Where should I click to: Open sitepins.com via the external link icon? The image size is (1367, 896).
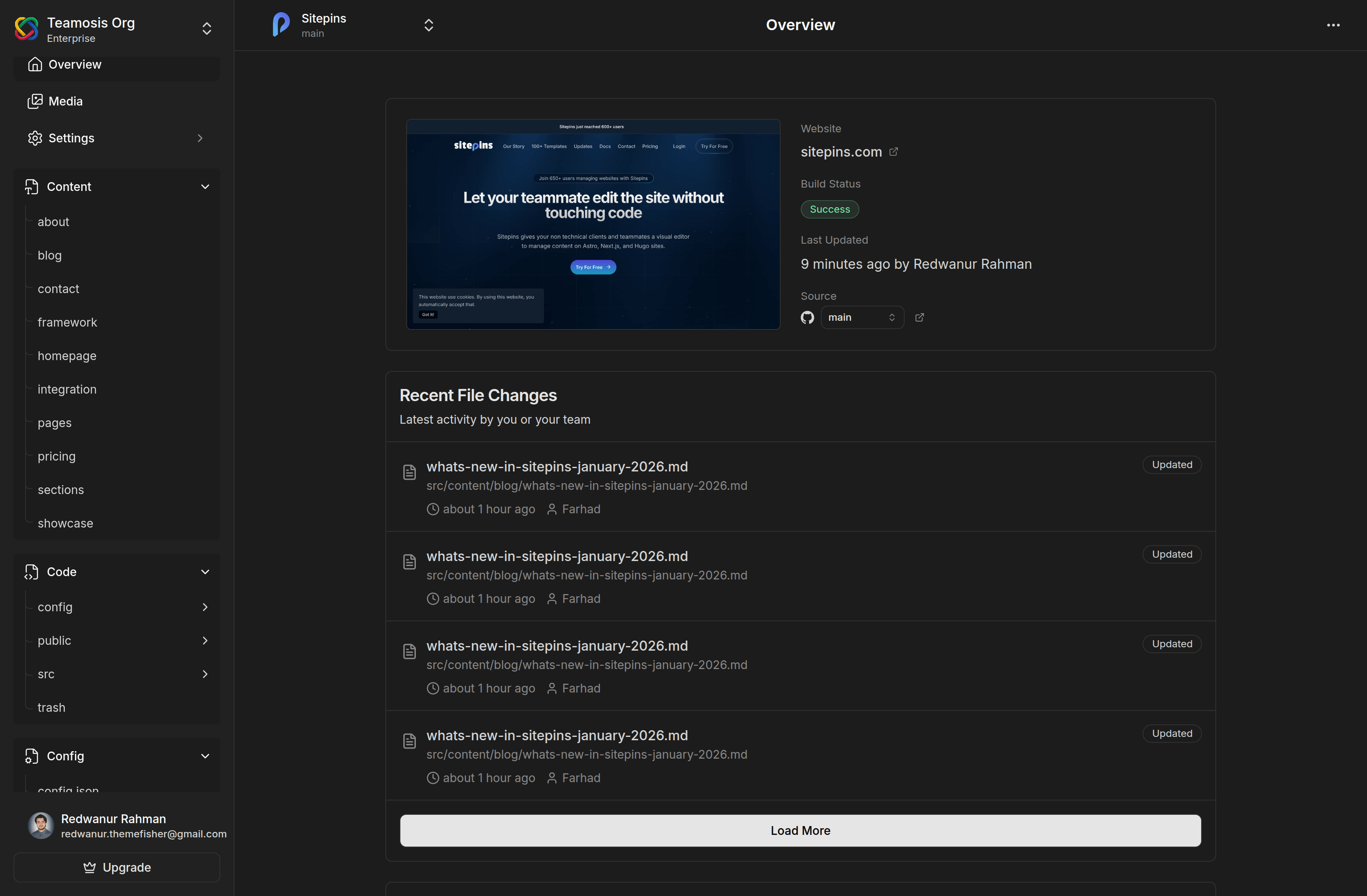894,151
